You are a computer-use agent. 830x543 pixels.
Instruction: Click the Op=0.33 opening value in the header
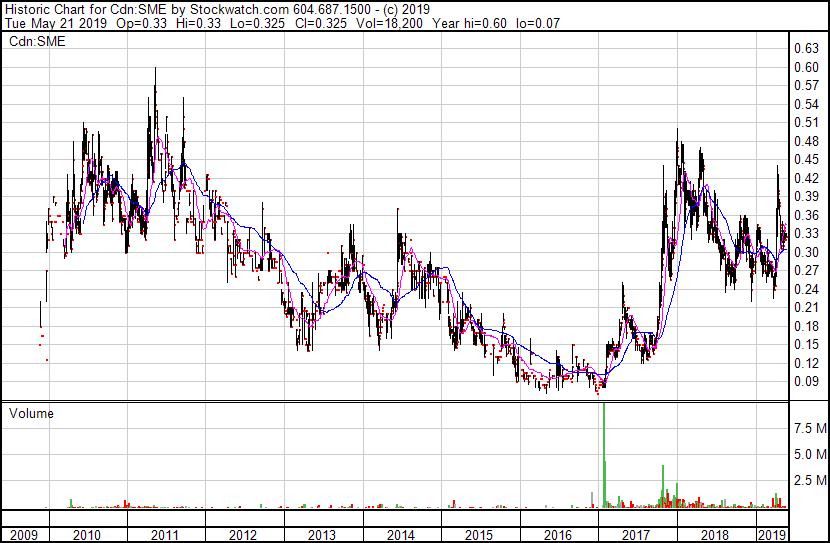141,23
